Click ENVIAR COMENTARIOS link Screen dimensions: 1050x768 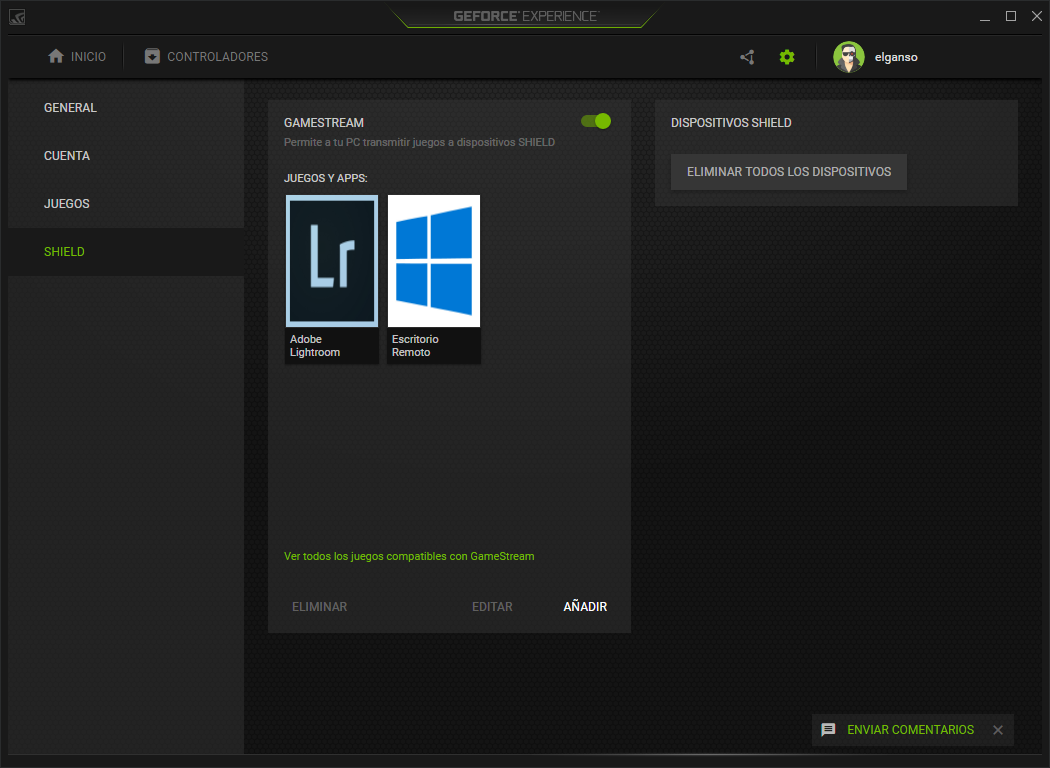pyautogui.click(x=910, y=730)
